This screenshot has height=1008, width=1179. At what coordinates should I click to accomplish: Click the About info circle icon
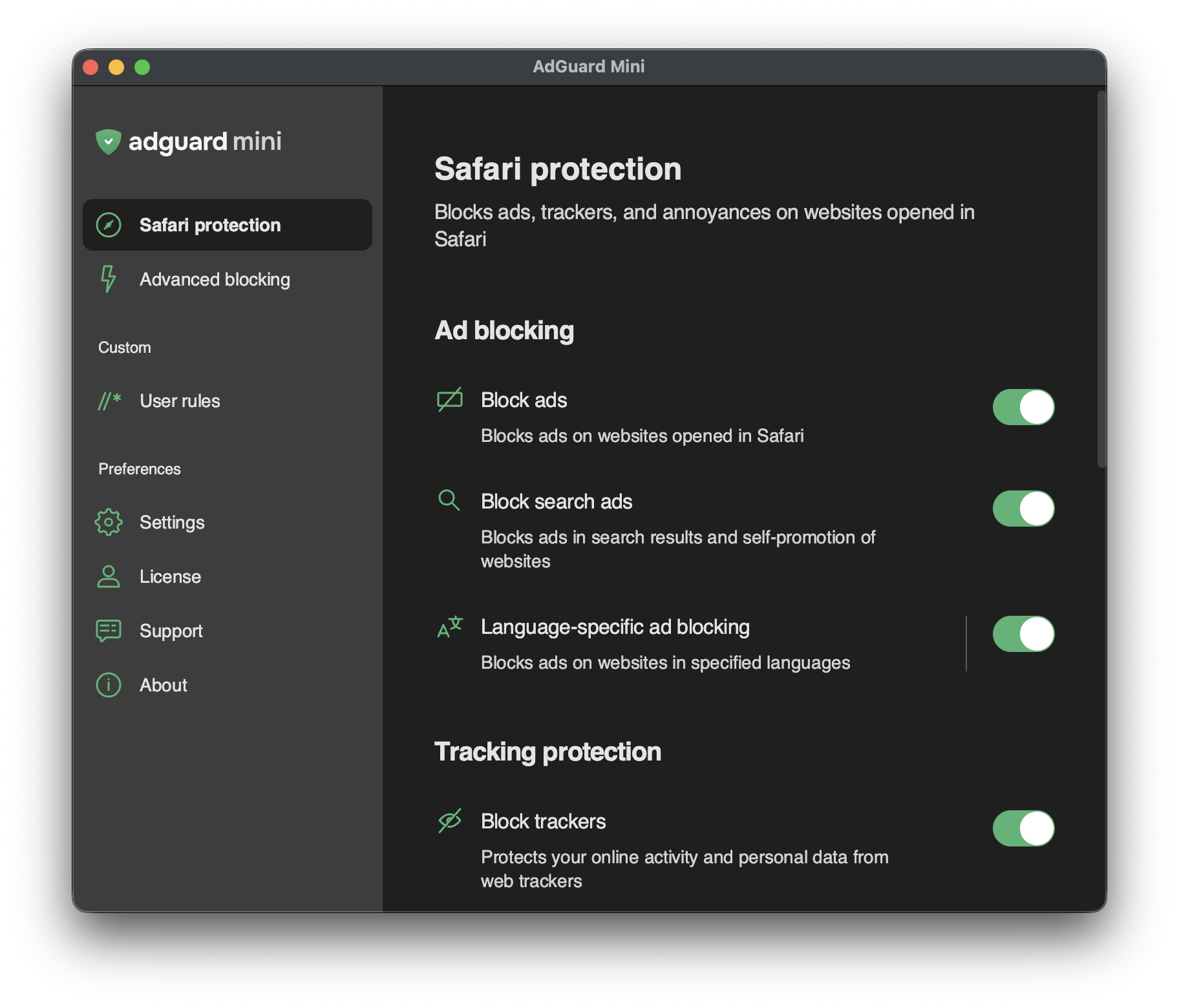coord(109,685)
